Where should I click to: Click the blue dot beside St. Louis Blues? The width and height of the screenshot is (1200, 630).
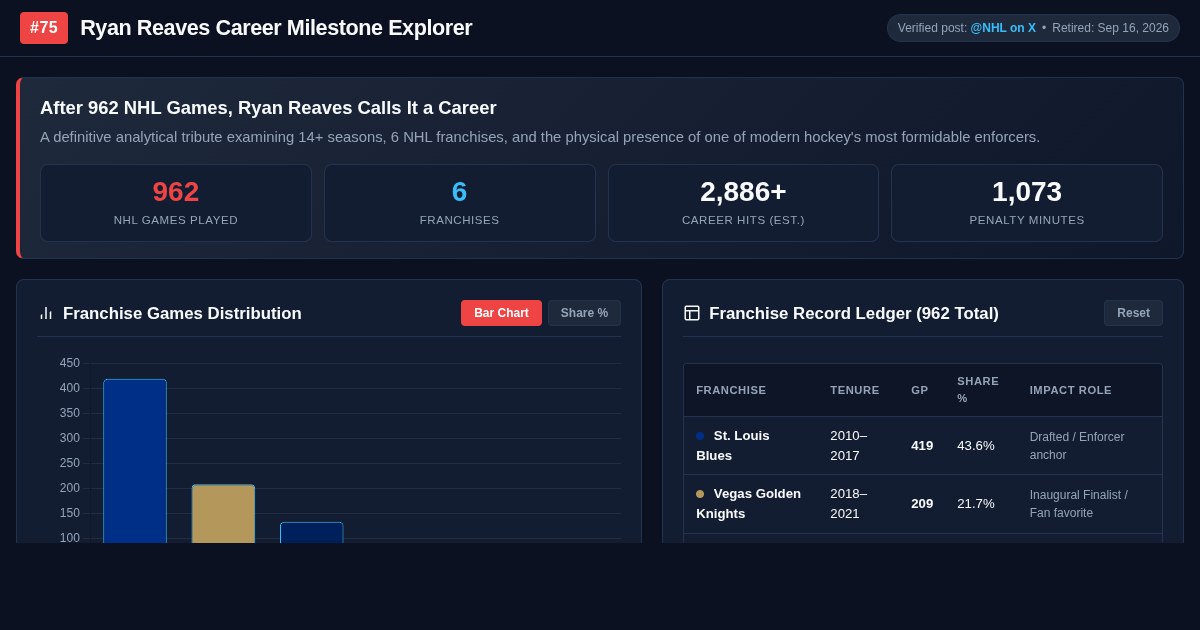pos(700,436)
